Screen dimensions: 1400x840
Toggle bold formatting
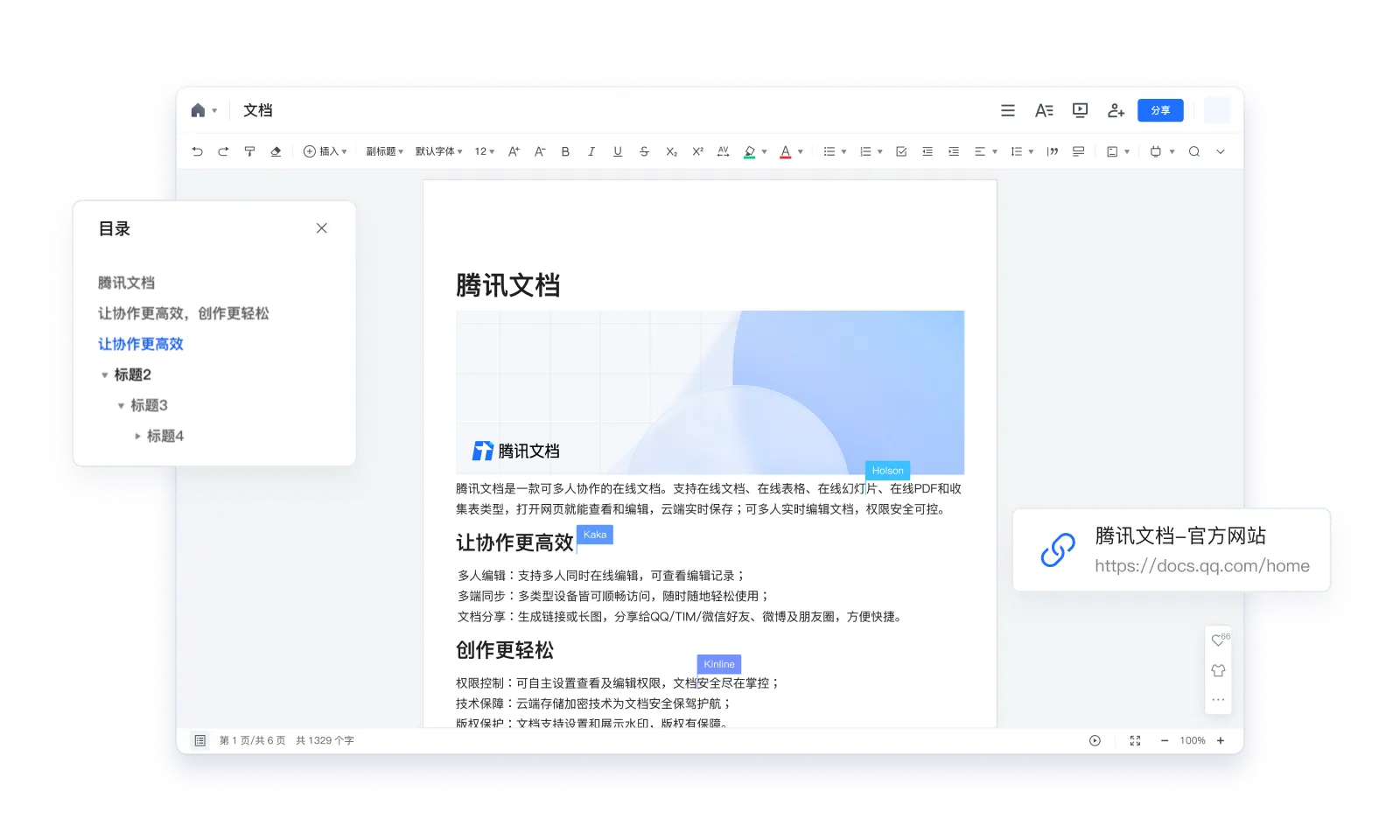[565, 151]
